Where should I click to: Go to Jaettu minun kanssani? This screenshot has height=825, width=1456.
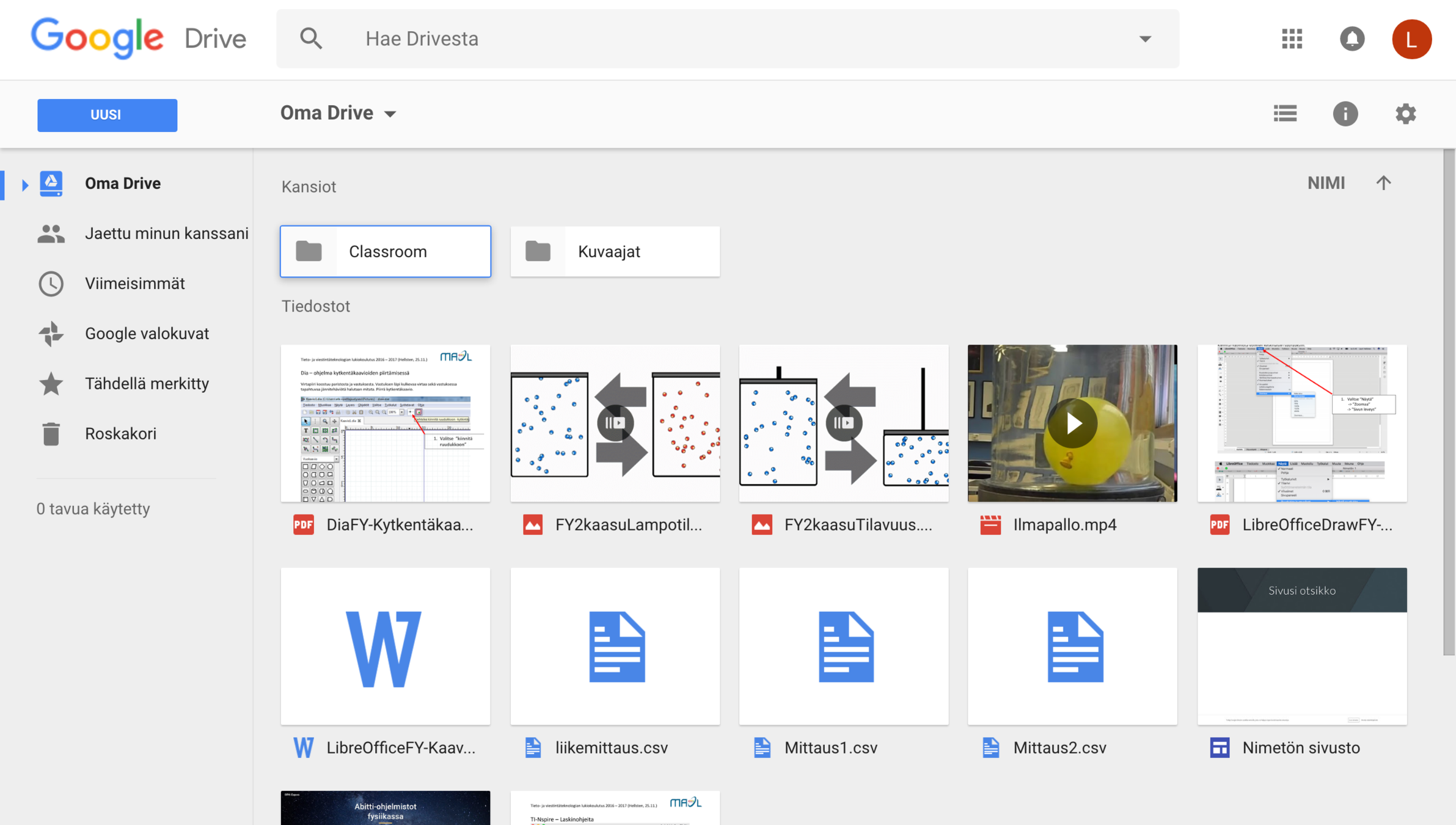click(166, 233)
